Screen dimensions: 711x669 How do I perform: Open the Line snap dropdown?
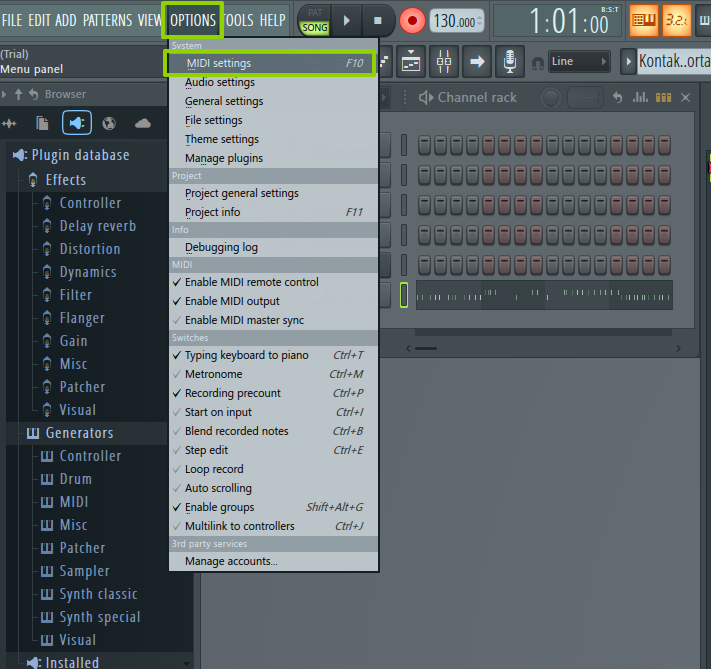pos(579,62)
